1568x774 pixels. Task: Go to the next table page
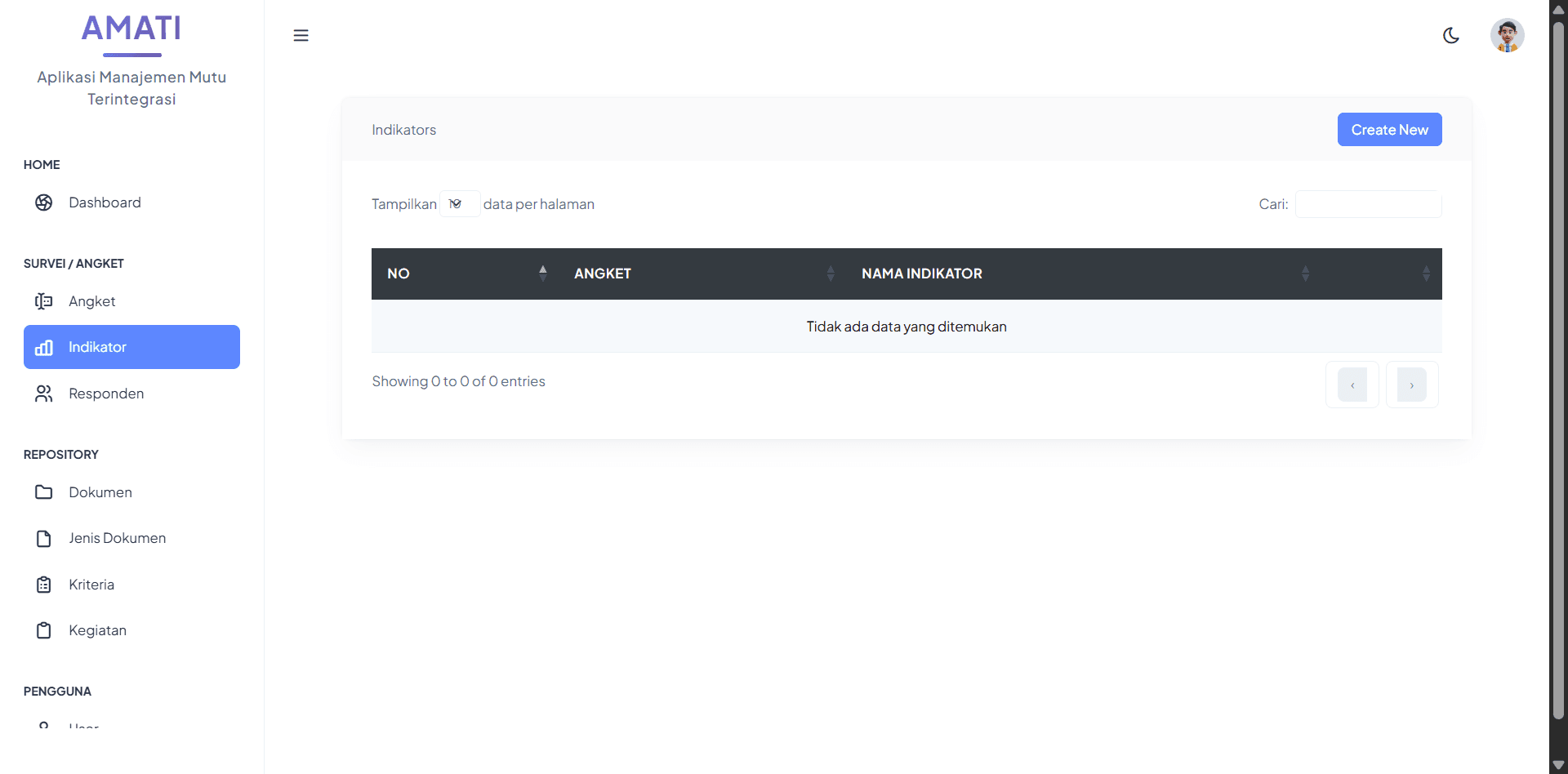point(1411,385)
